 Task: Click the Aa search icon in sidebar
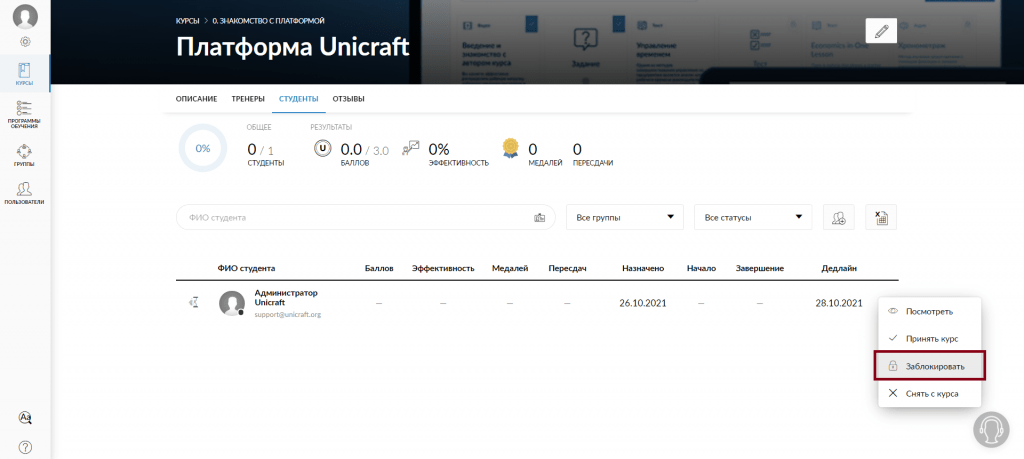point(25,417)
